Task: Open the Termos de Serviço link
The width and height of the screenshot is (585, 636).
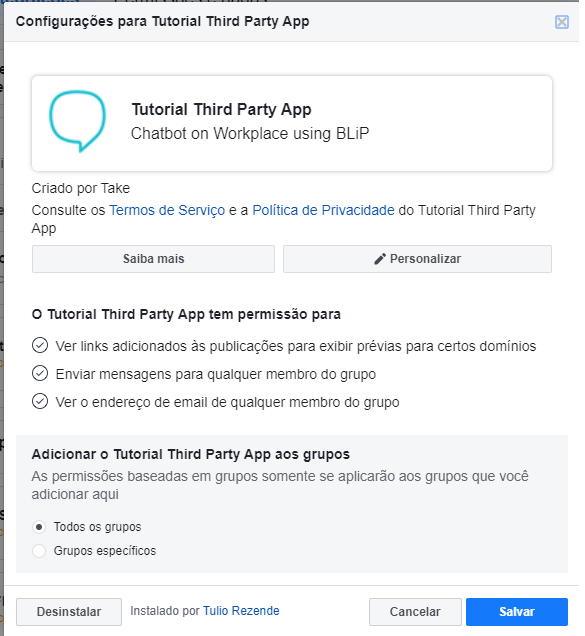Action: [167, 210]
